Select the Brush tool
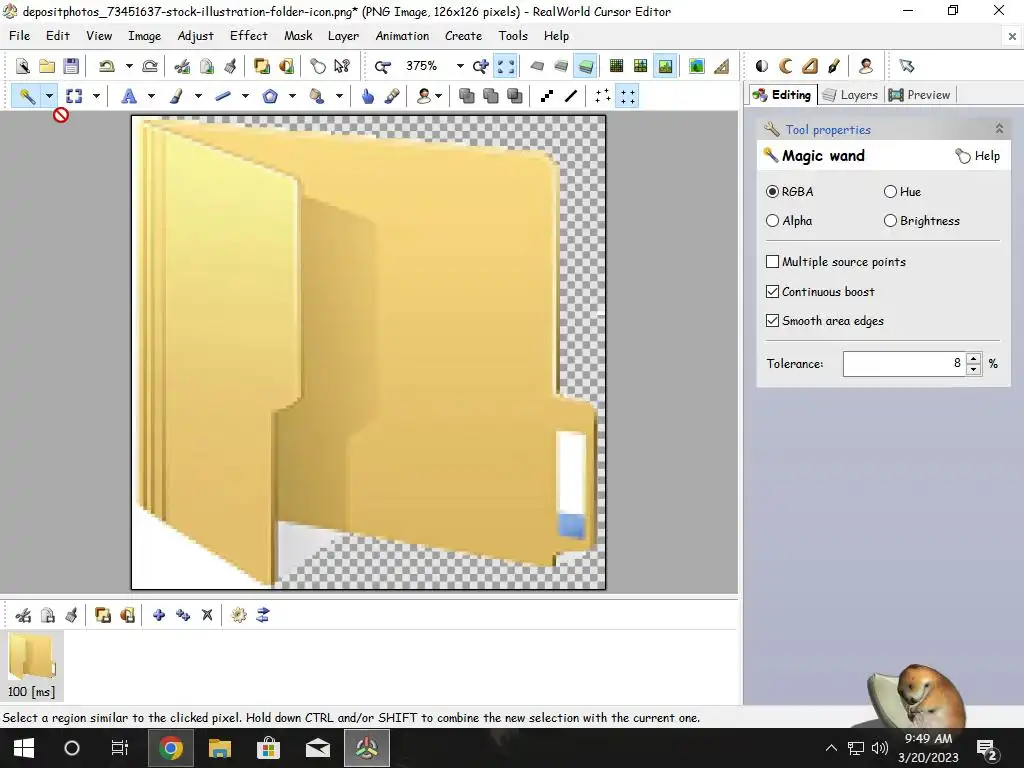The image size is (1024, 768). 176,97
